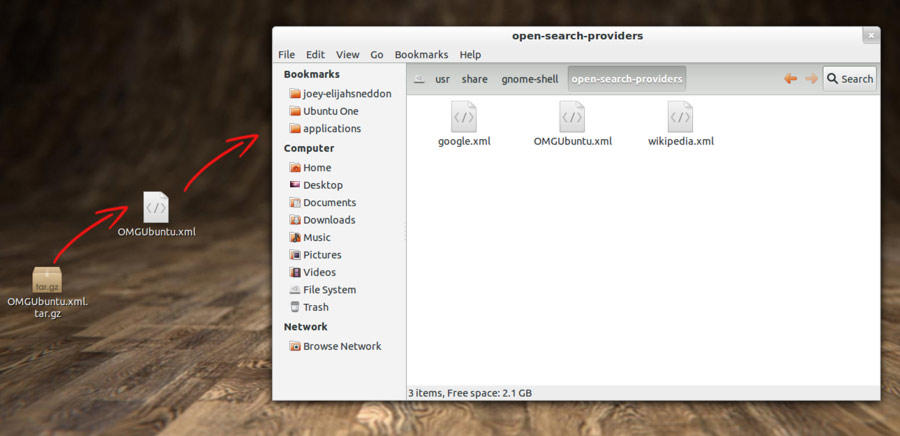The width and height of the screenshot is (900, 436).
Task: Open the View menu
Action: tap(348, 55)
